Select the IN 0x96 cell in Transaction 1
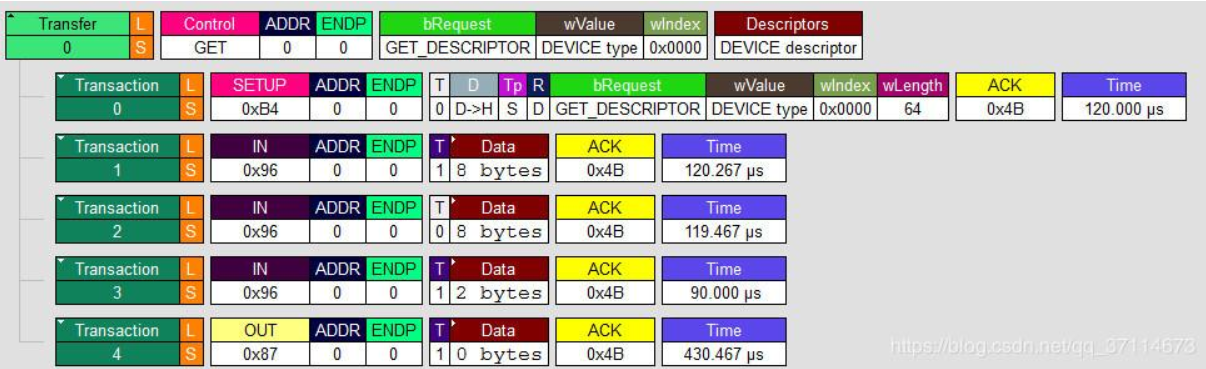The height and width of the screenshot is (369, 1206). 259,158
